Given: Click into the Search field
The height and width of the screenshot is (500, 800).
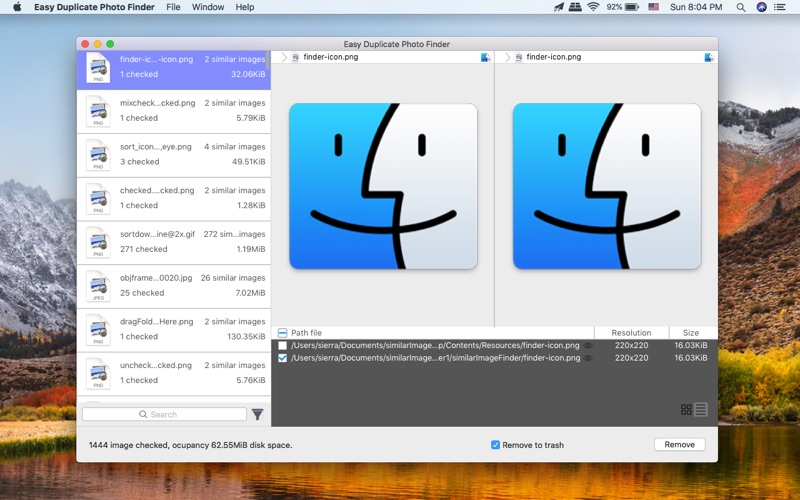Looking at the screenshot, I should (x=164, y=414).
